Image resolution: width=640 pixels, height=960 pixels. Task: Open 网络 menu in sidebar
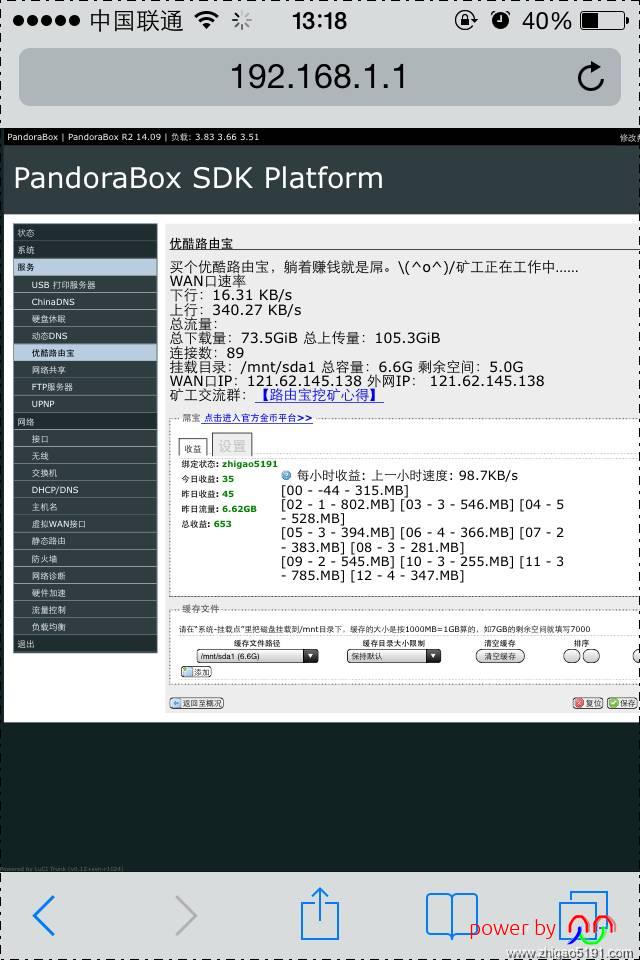[x=85, y=422]
